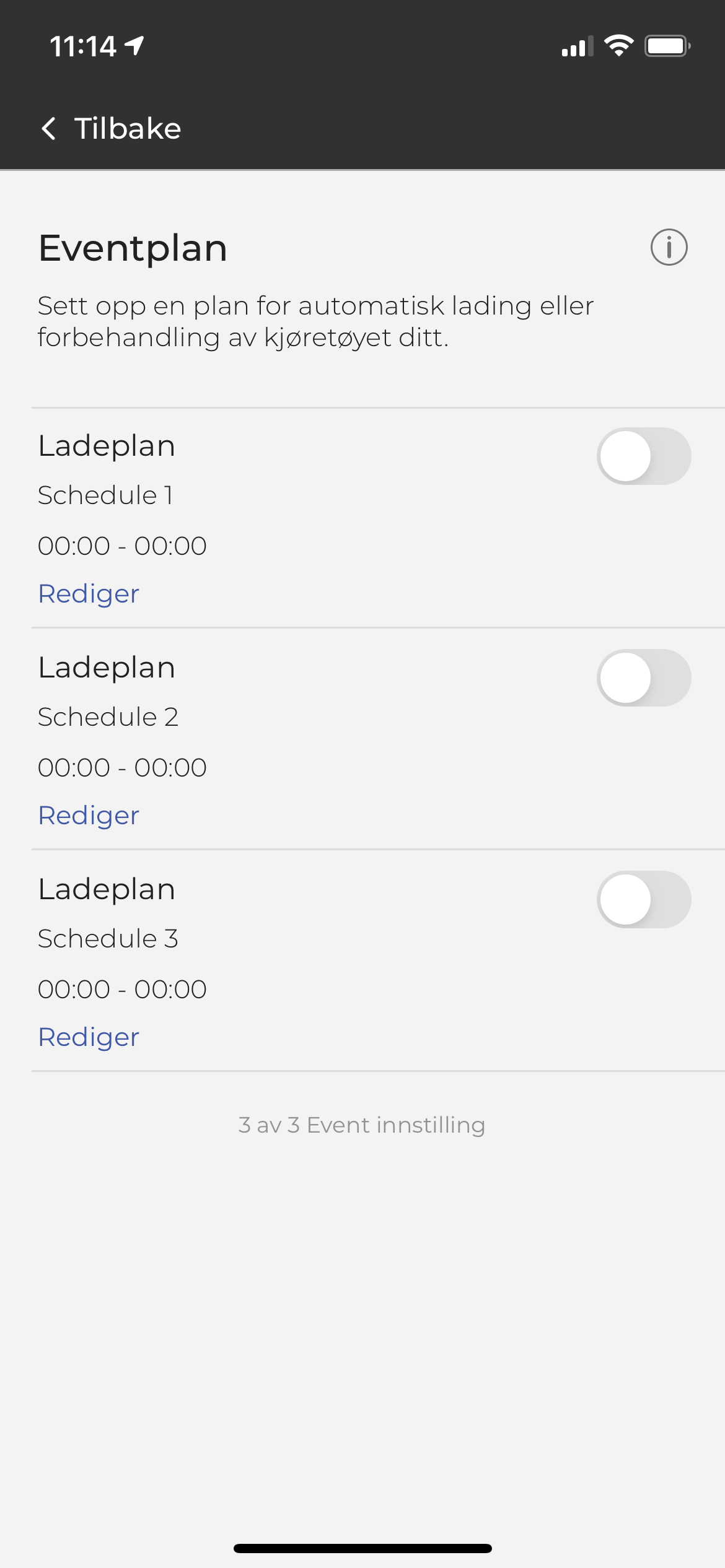Enable the Schedule 2 Ladeplan toggle

click(644, 677)
